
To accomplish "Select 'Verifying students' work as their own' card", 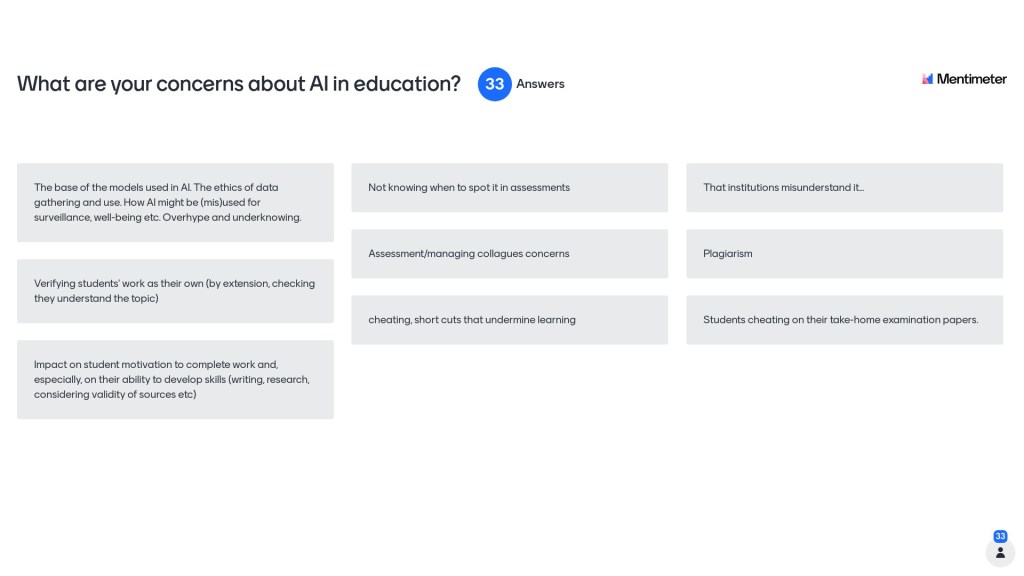I will tap(175, 290).
